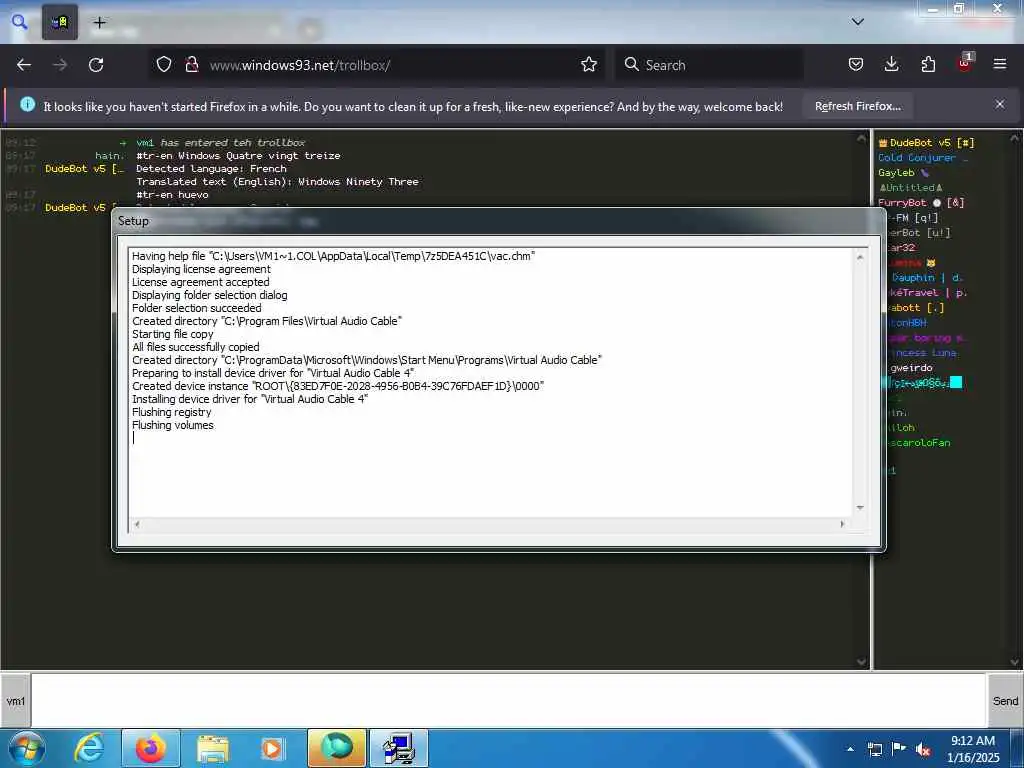Send the trollbox message
The height and width of the screenshot is (768, 1024).
click(1005, 701)
